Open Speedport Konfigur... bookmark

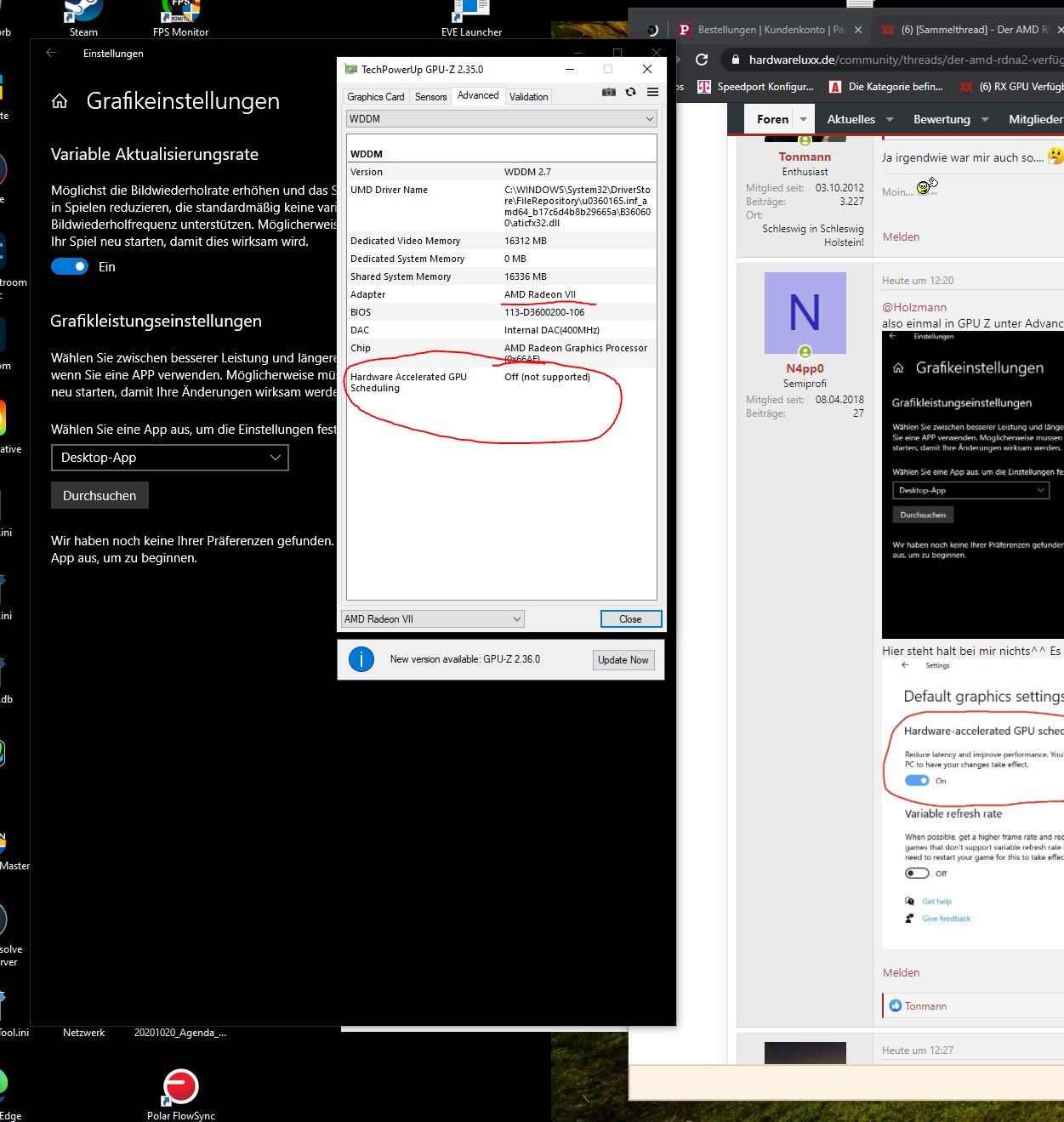click(x=755, y=86)
